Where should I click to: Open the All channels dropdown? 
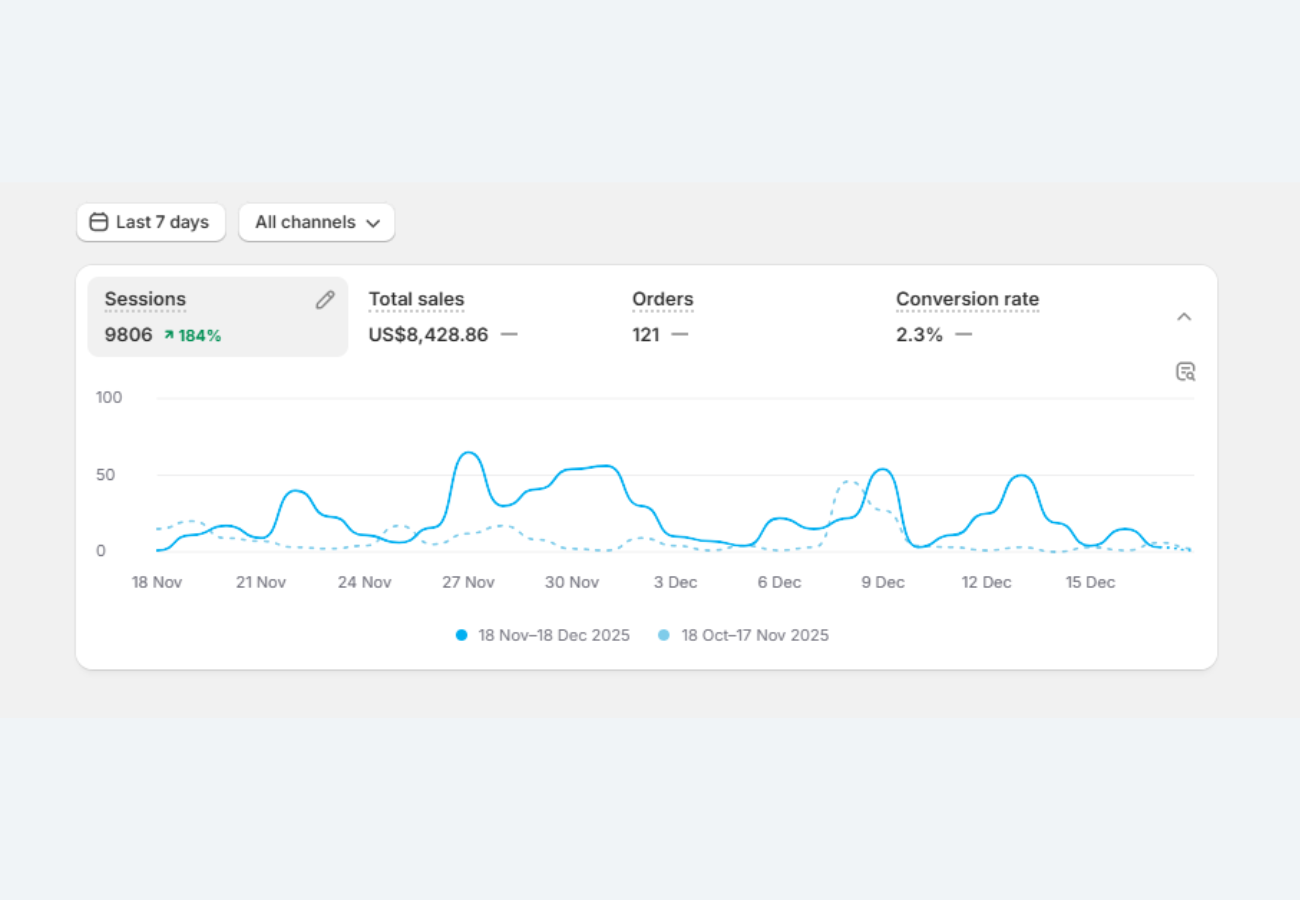pos(316,222)
